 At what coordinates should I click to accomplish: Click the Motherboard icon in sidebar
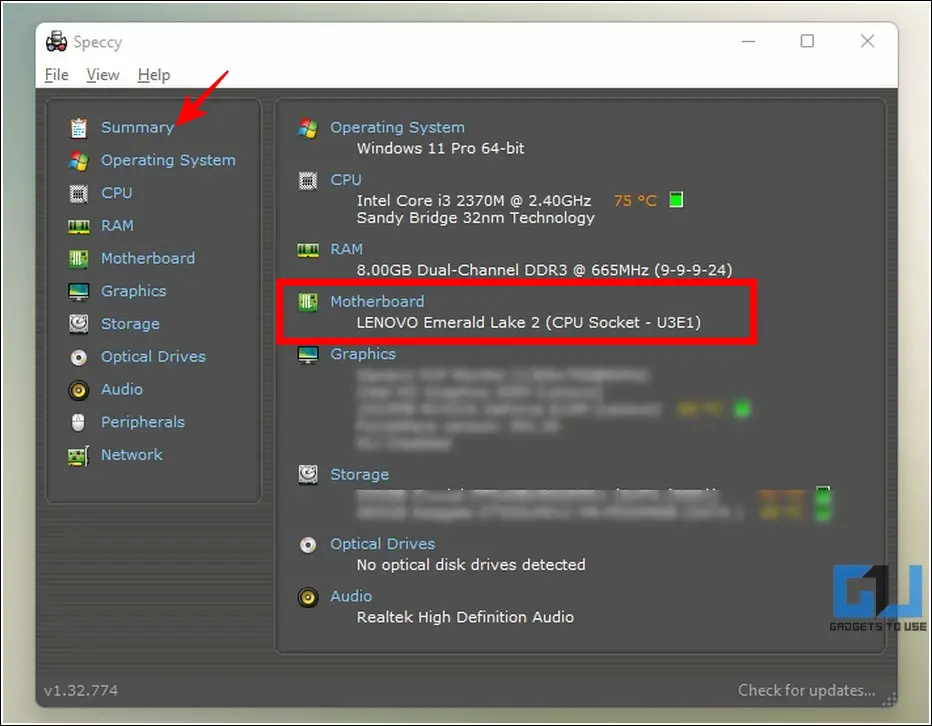(78, 259)
